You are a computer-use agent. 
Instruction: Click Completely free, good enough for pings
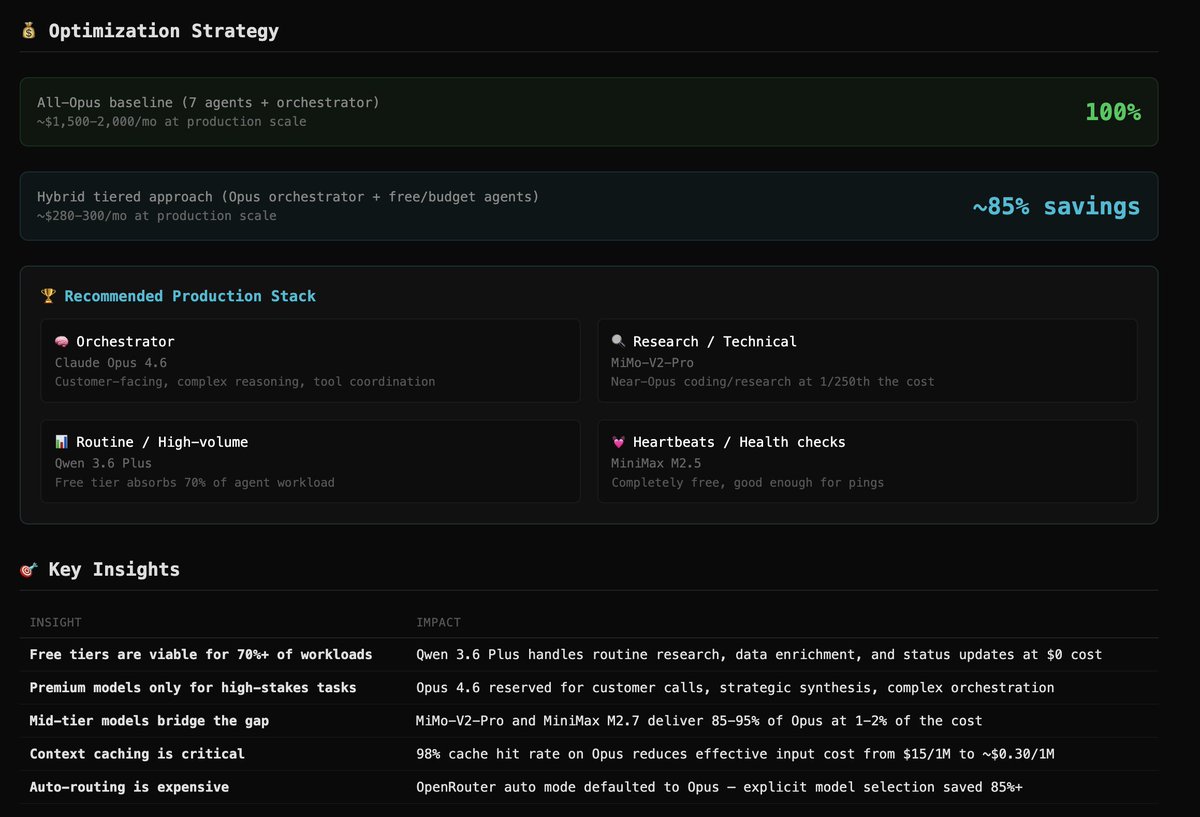tap(748, 482)
